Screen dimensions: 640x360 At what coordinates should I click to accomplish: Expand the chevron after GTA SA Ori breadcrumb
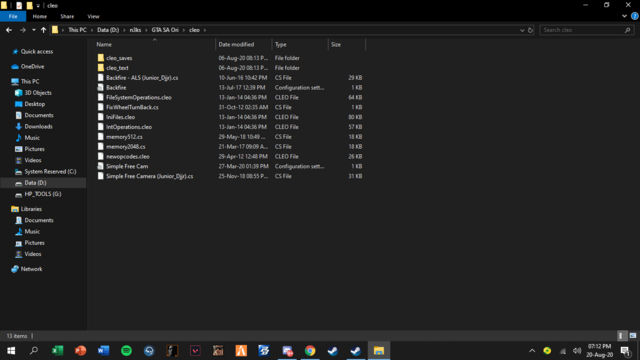[184, 30]
